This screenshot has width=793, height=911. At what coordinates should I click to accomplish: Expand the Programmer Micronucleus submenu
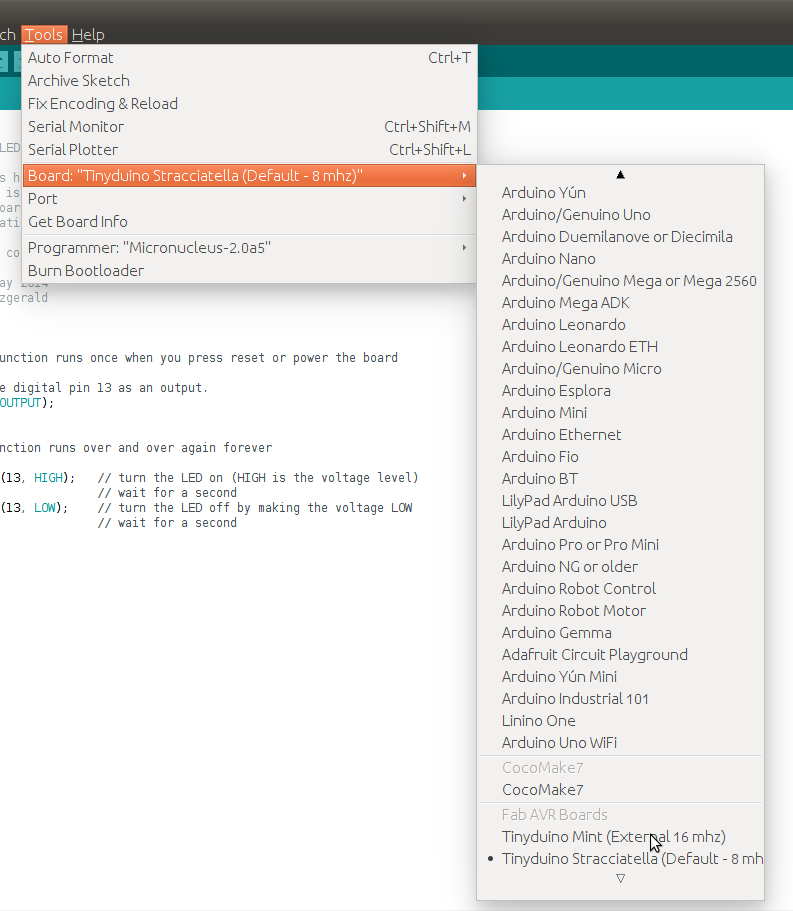point(250,248)
